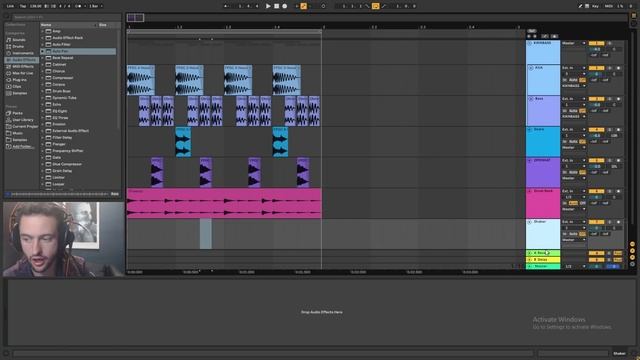Expand Beat Repeat device in browser

point(42,58)
